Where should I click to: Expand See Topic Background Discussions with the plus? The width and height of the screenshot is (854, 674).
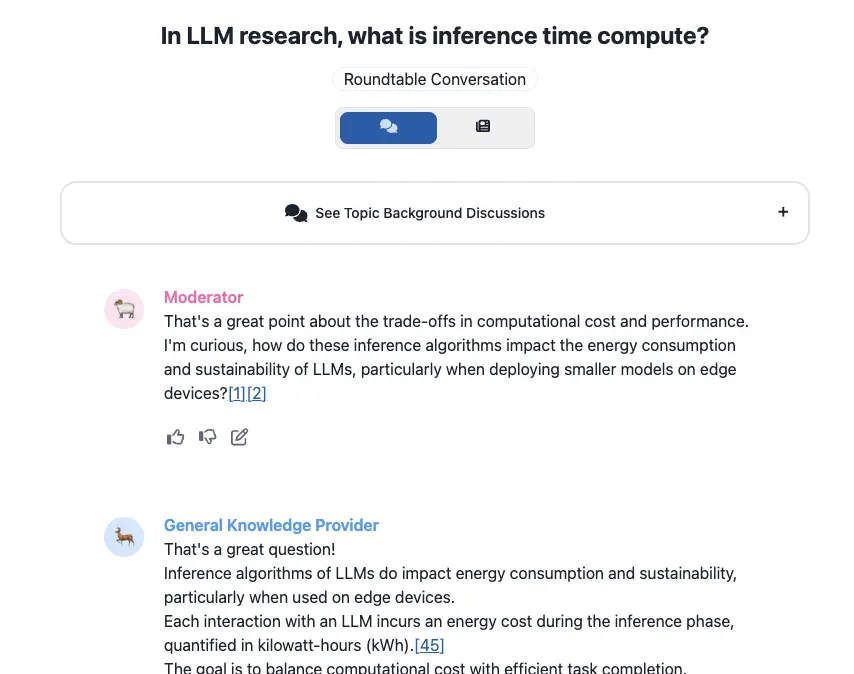(783, 212)
